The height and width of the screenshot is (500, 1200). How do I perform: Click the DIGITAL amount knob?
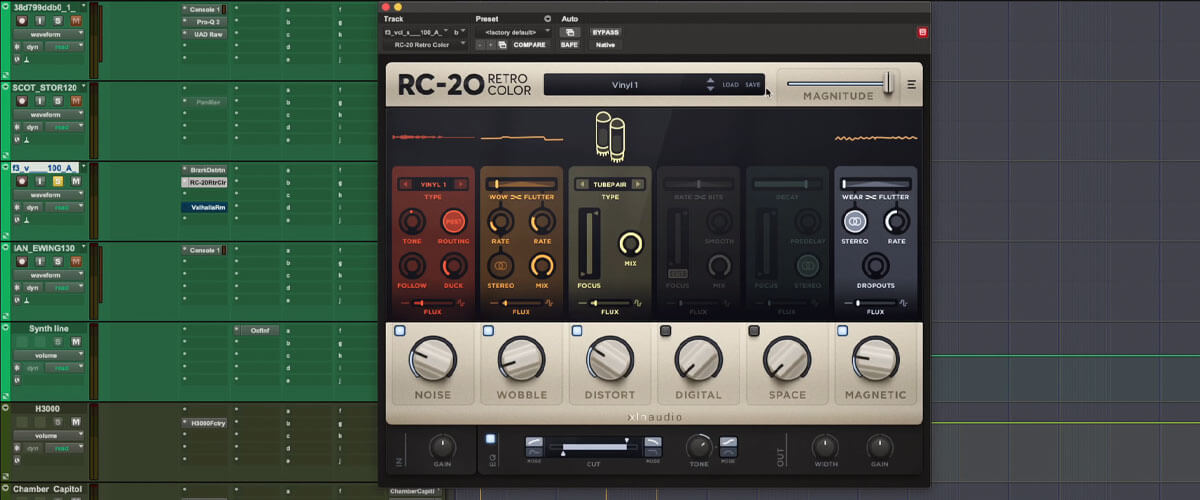698,359
